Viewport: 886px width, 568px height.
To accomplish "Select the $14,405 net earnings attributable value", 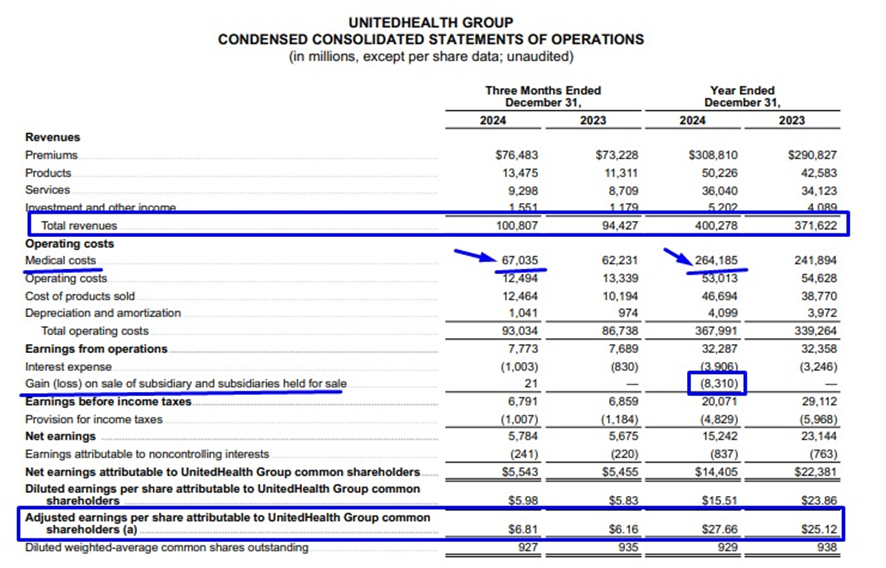I will click(716, 472).
